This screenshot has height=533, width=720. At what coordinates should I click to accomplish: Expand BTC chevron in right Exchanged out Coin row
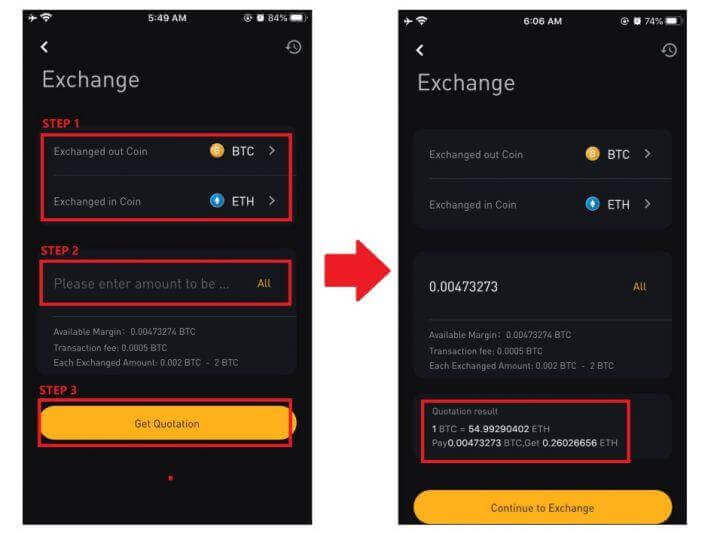point(647,154)
